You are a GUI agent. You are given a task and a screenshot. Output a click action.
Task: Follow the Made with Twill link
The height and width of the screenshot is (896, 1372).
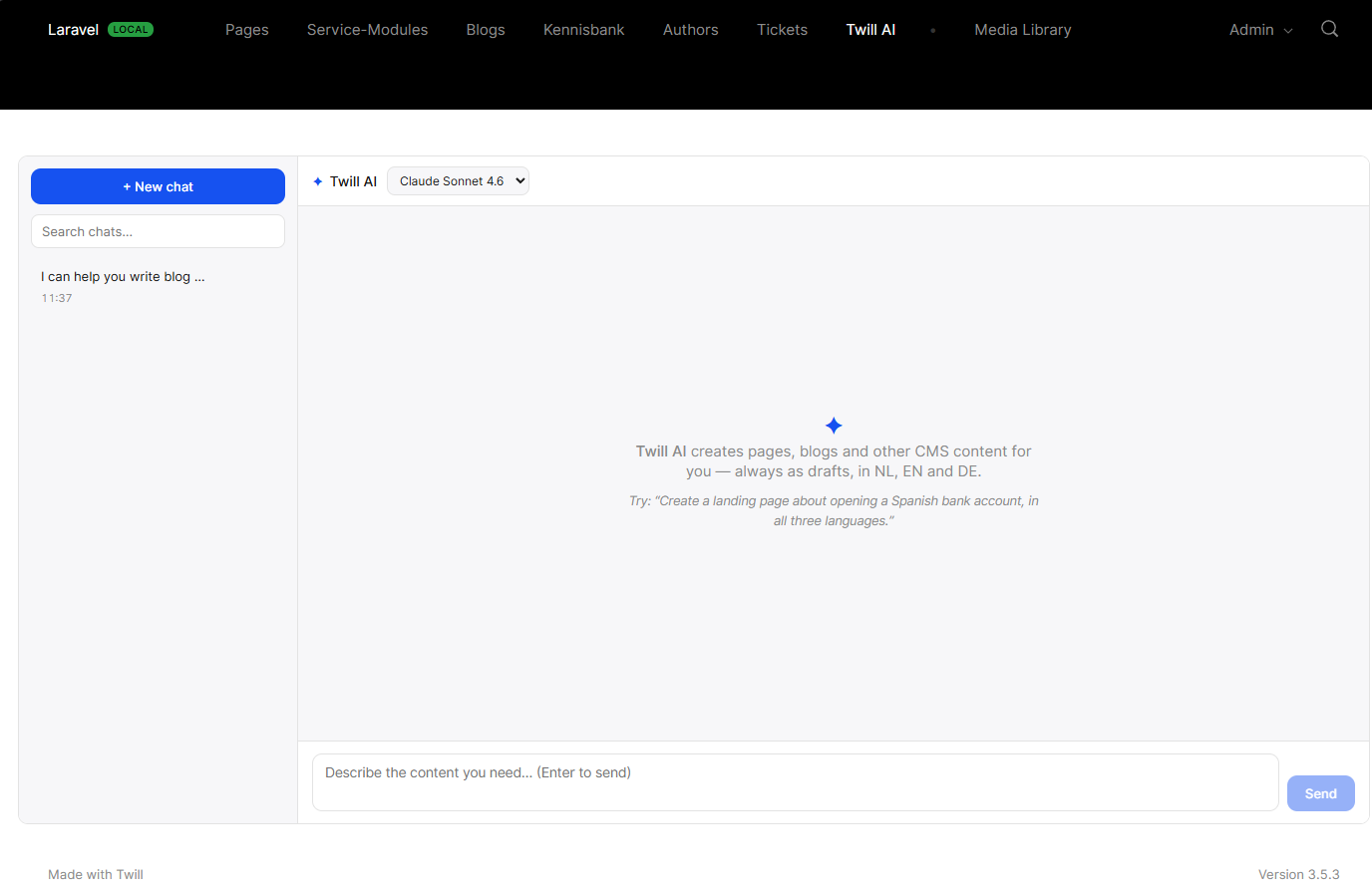96,874
